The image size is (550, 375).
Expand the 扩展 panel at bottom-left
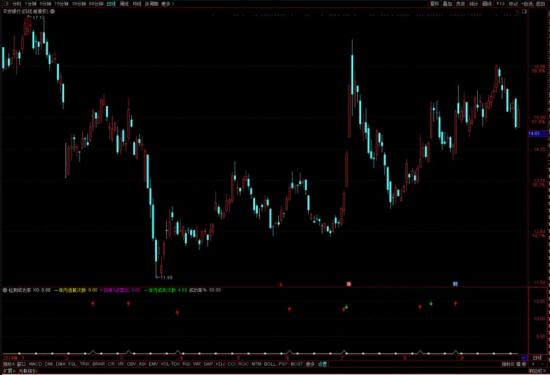(8, 370)
